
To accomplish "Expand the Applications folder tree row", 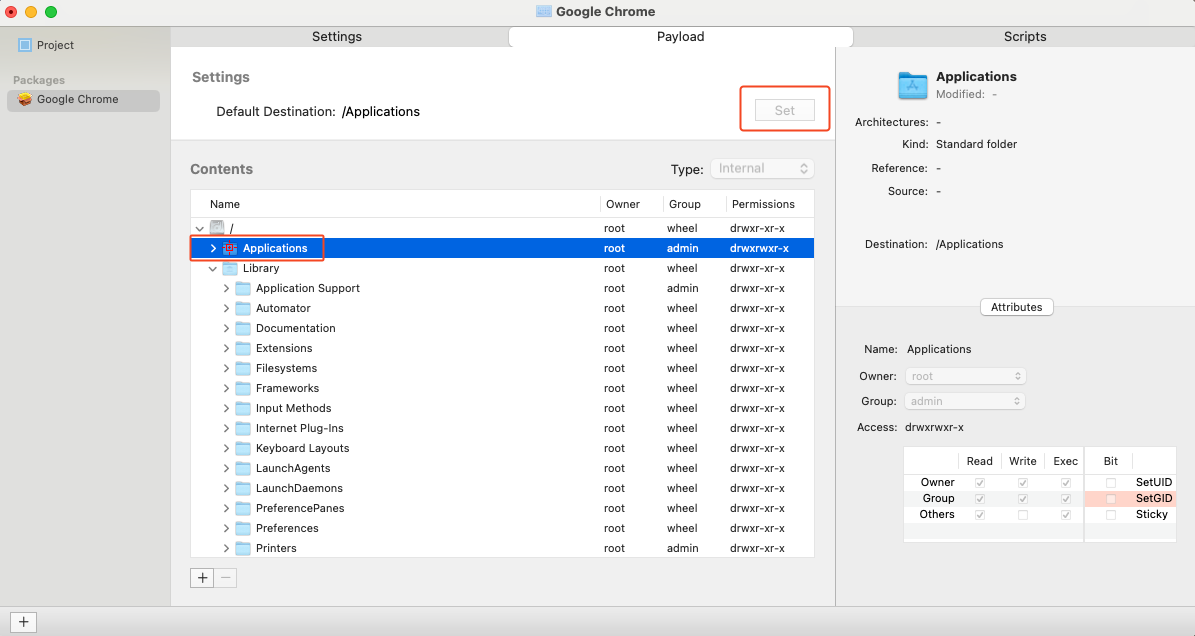I will [x=213, y=248].
